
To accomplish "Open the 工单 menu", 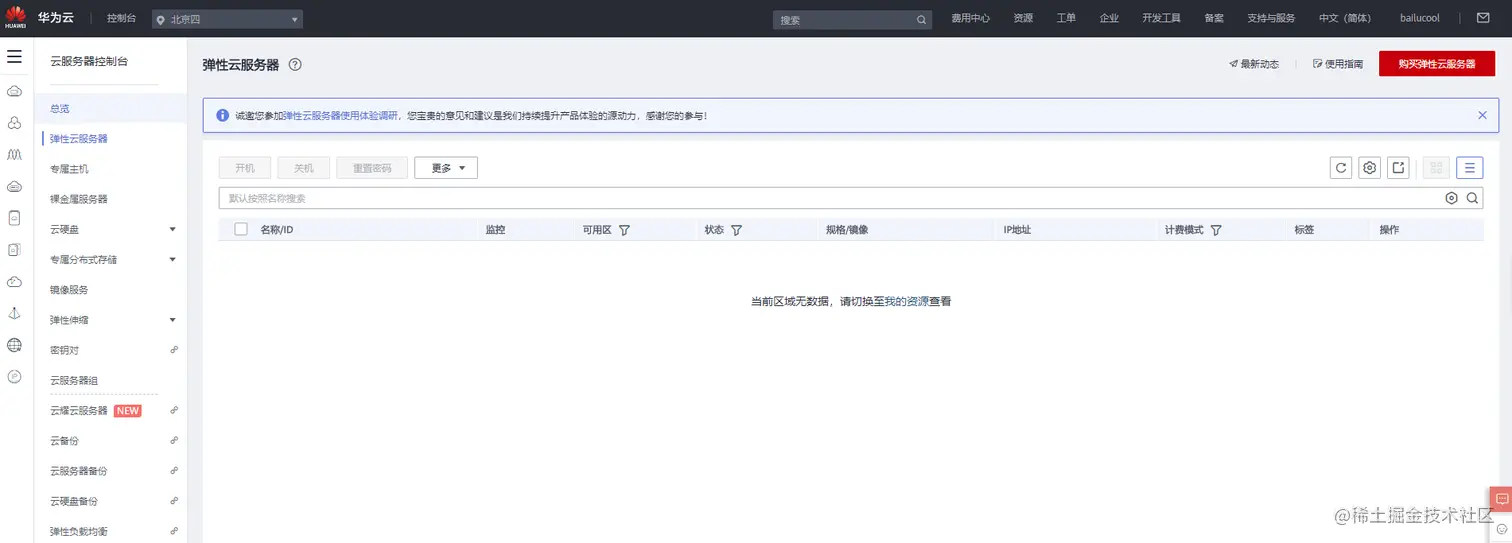I will [1066, 19].
